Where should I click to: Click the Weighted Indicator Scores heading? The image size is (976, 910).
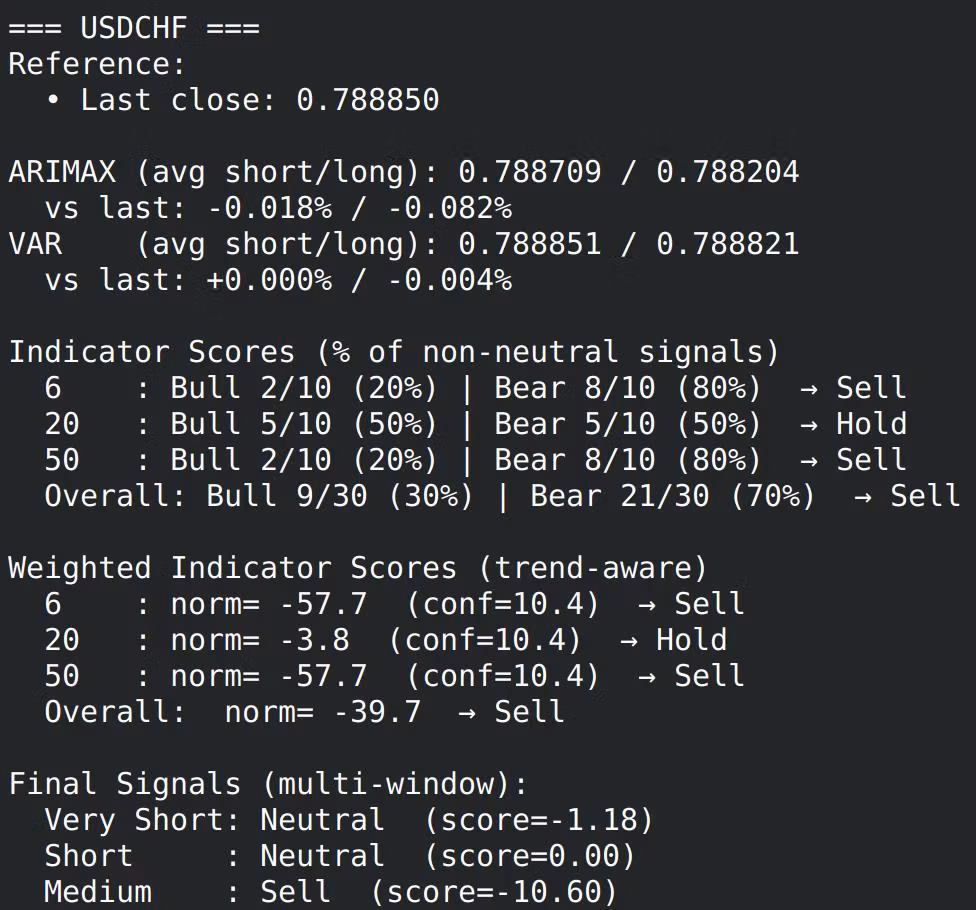click(x=357, y=568)
